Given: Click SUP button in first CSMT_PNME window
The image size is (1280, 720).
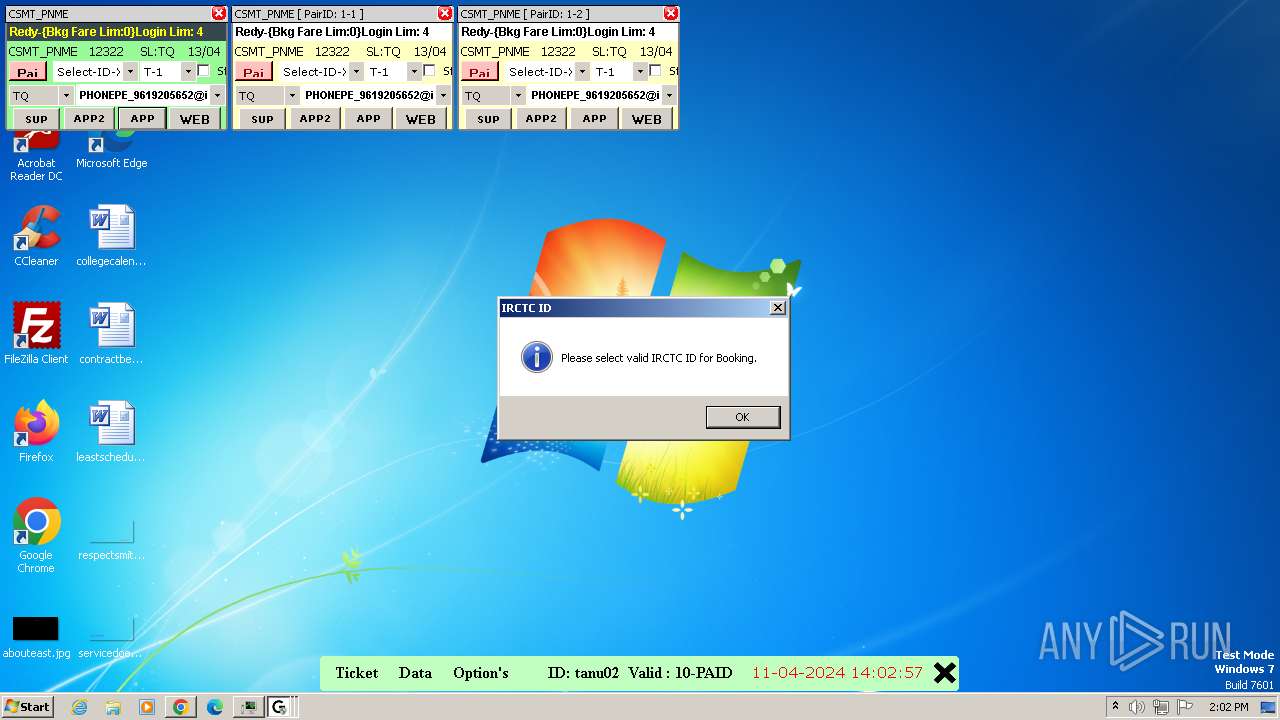Looking at the screenshot, I should point(37,119).
